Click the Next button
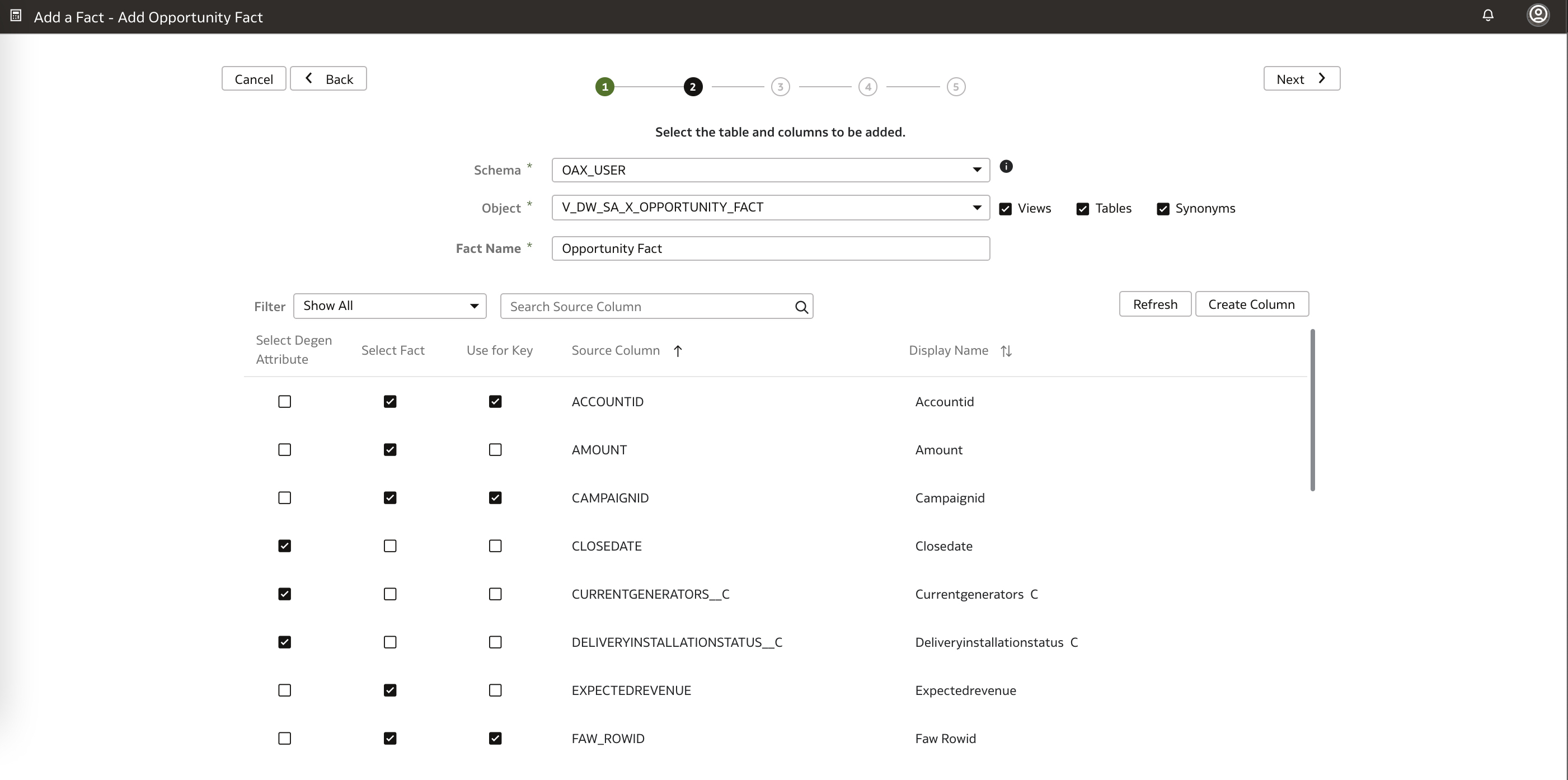The width and height of the screenshot is (1568, 780). (1301, 78)
